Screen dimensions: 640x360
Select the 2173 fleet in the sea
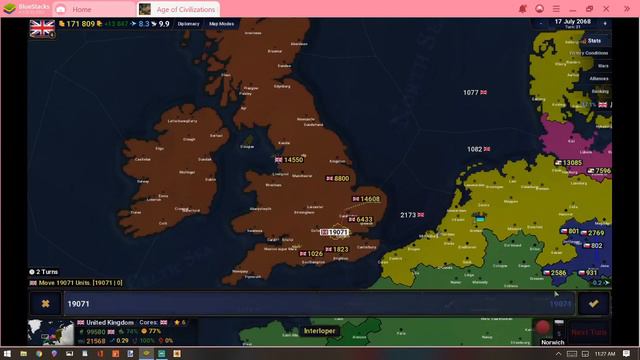coord(412,215)
